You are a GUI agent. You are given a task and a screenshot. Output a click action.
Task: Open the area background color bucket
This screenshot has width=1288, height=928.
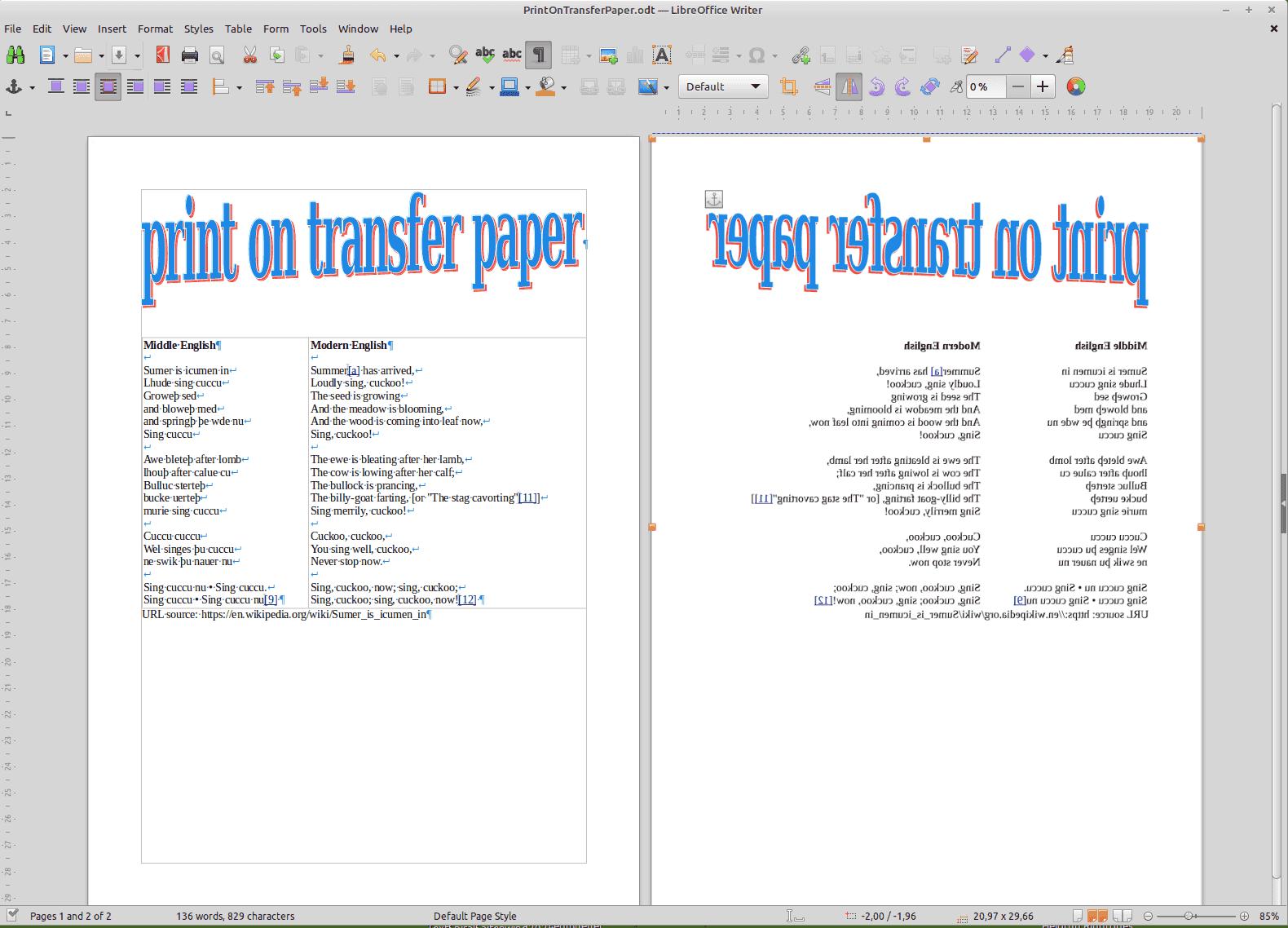546,86
